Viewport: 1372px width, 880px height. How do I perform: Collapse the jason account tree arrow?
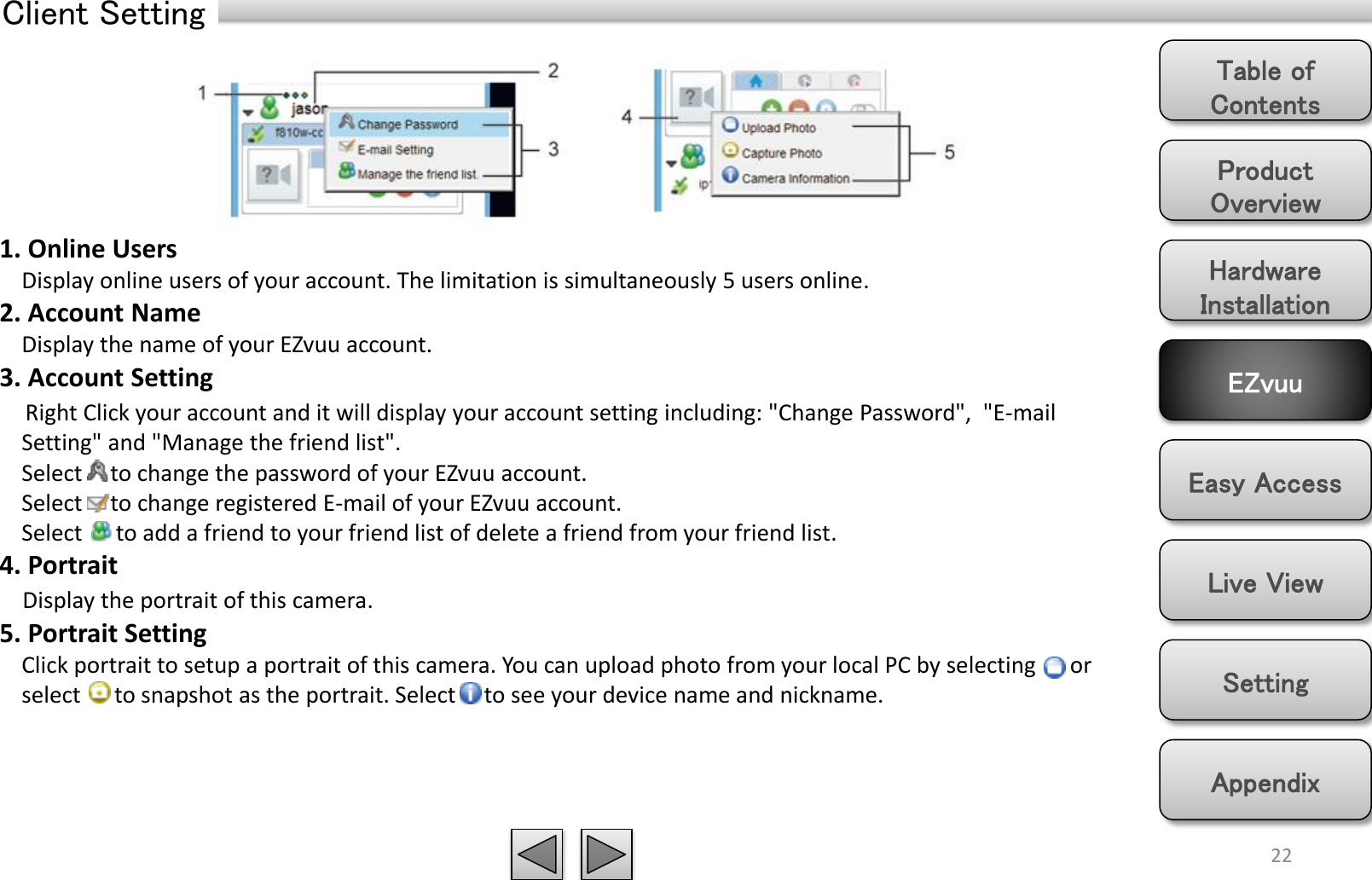248,112
